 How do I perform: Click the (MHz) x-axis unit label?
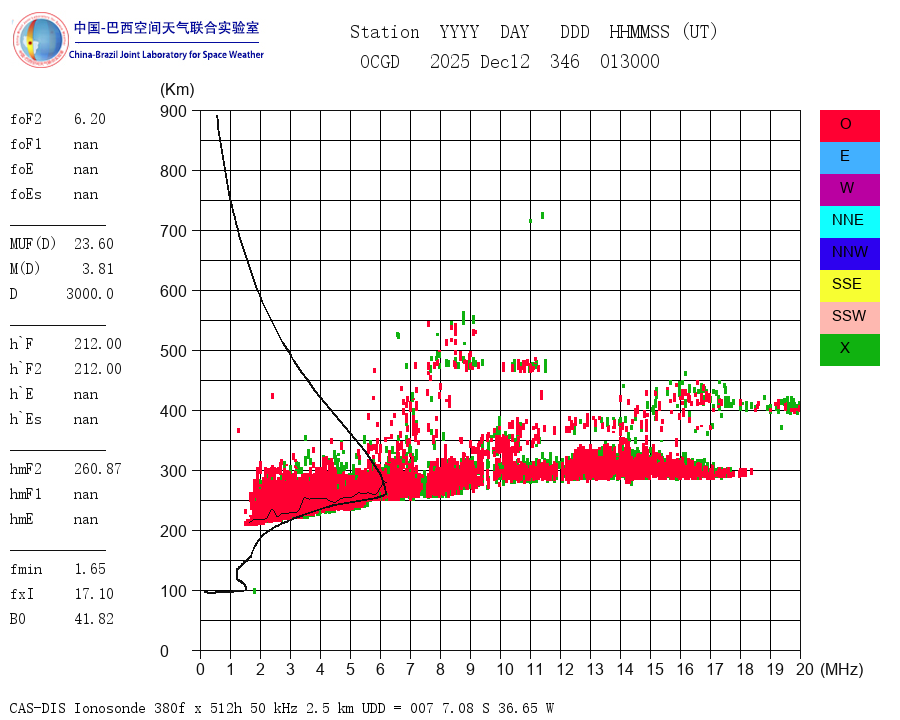[842, 669]
